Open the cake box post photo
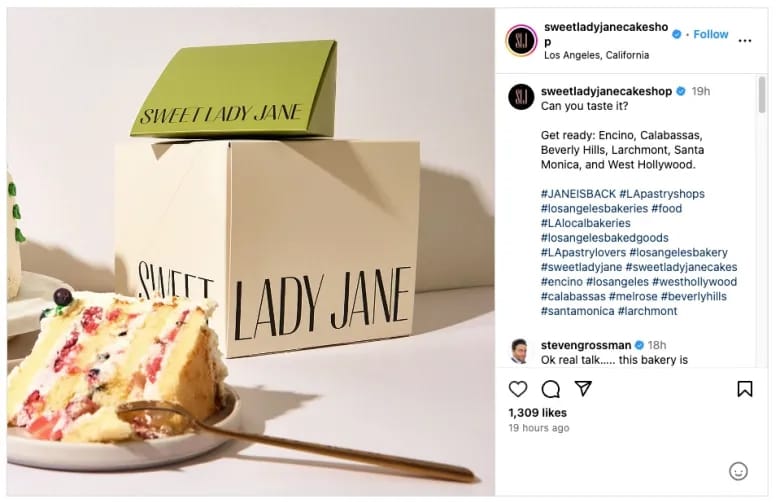 click(251, 252)
